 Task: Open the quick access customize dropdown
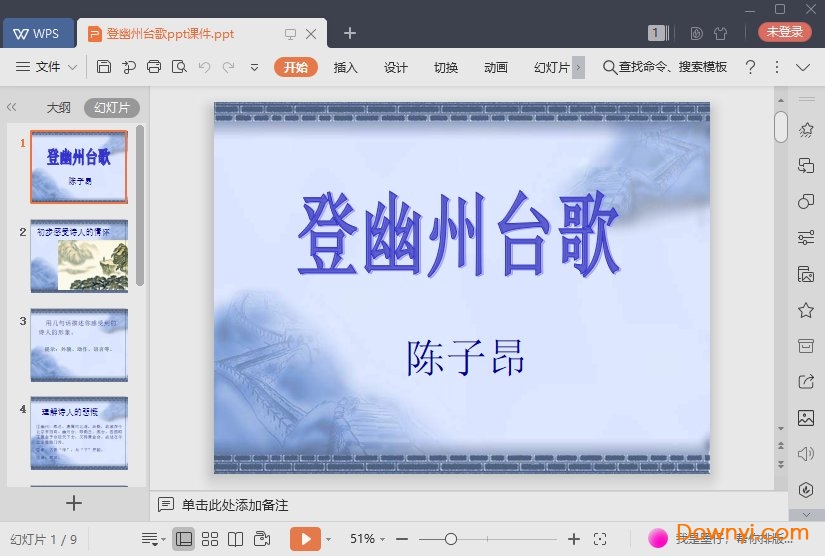[254, 67]
